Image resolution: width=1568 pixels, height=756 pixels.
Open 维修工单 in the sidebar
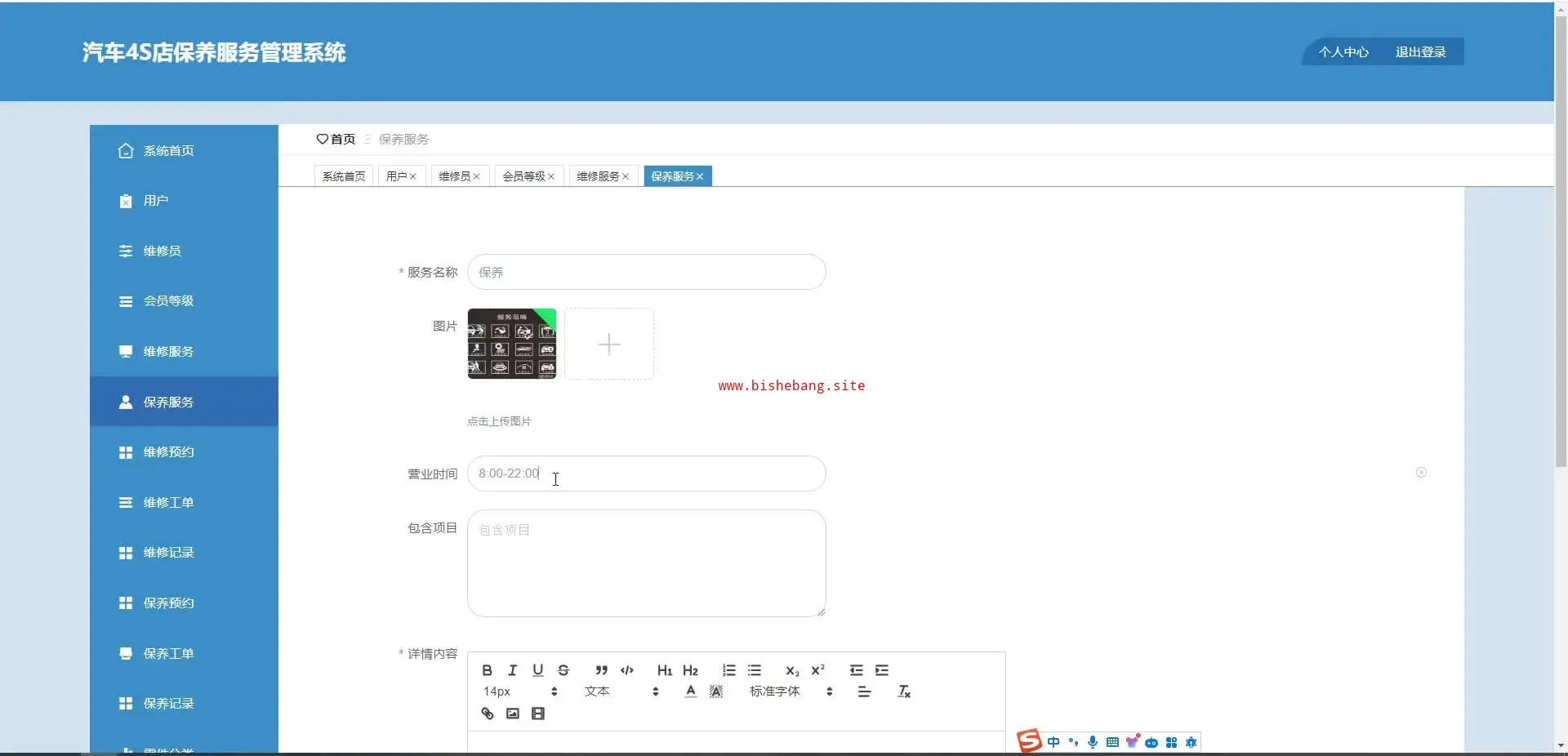(x=184, y=502)
